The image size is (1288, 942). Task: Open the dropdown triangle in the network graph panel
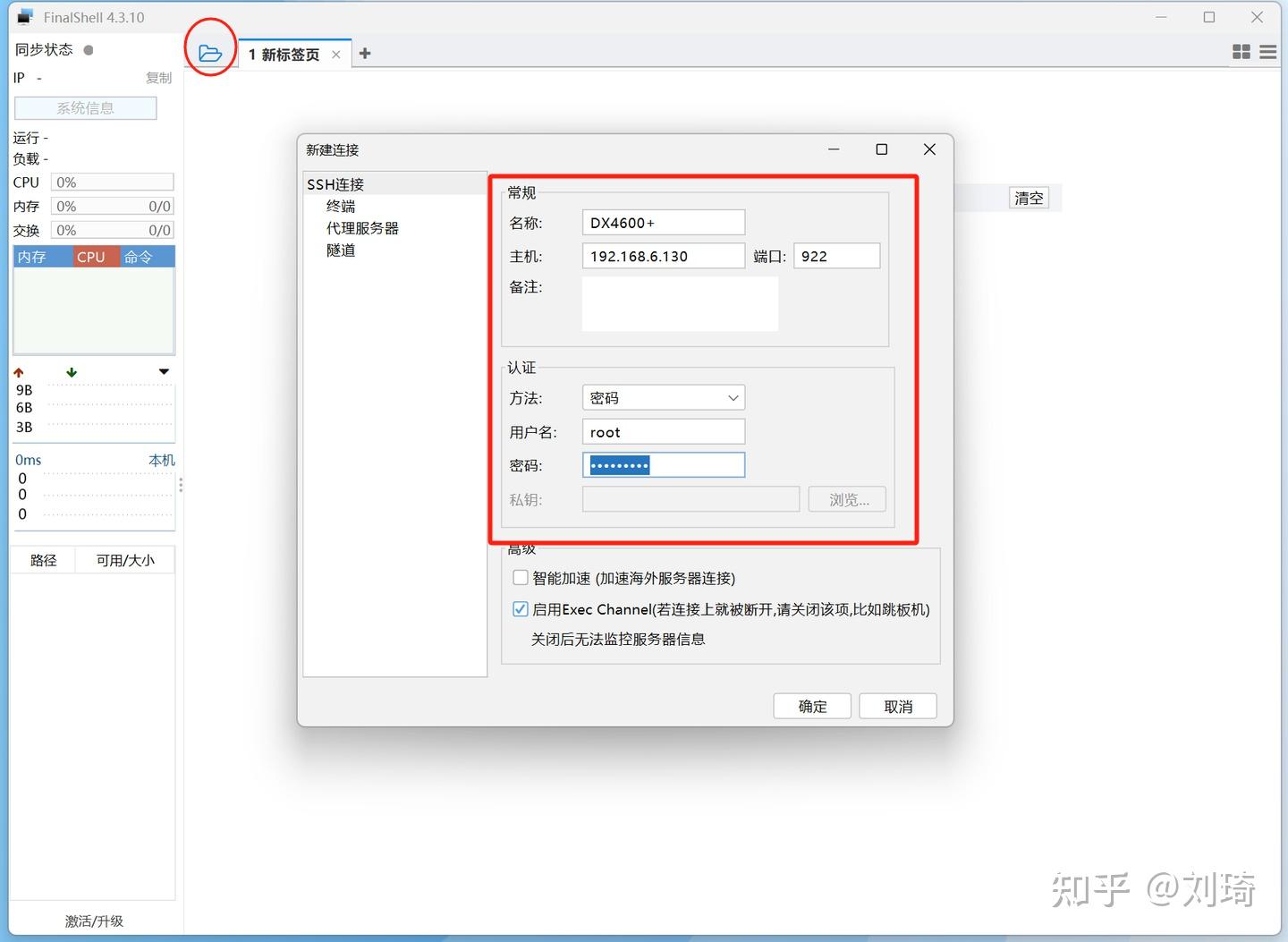pos(163,371)
